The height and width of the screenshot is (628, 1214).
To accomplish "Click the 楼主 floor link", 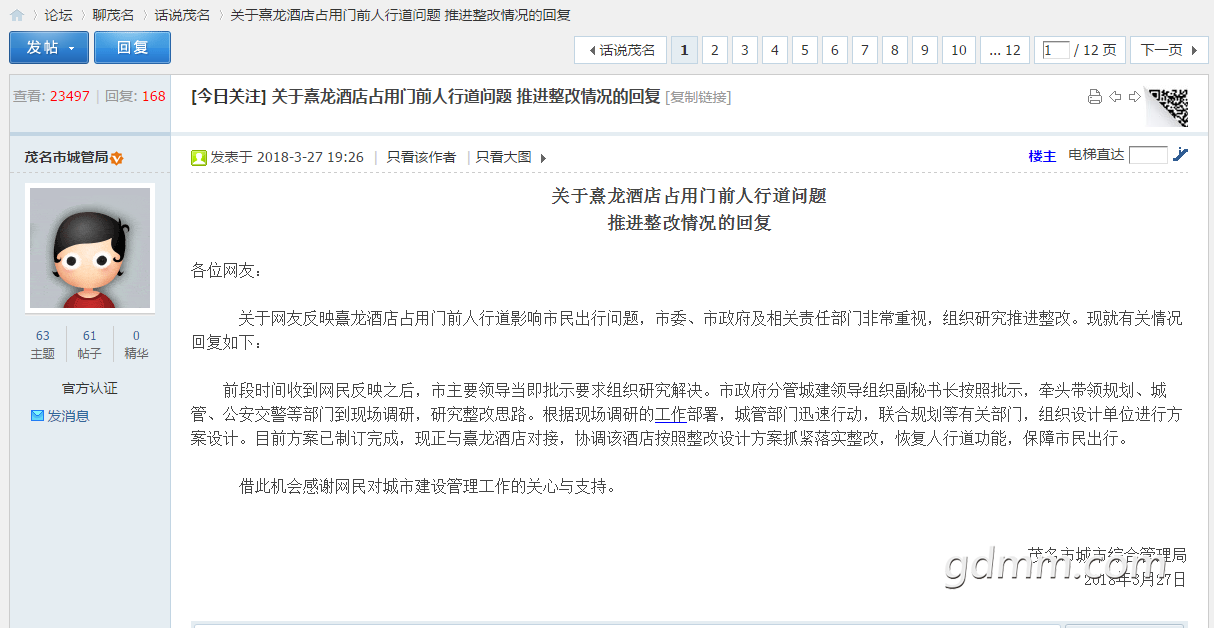I will coord(1042,156).
